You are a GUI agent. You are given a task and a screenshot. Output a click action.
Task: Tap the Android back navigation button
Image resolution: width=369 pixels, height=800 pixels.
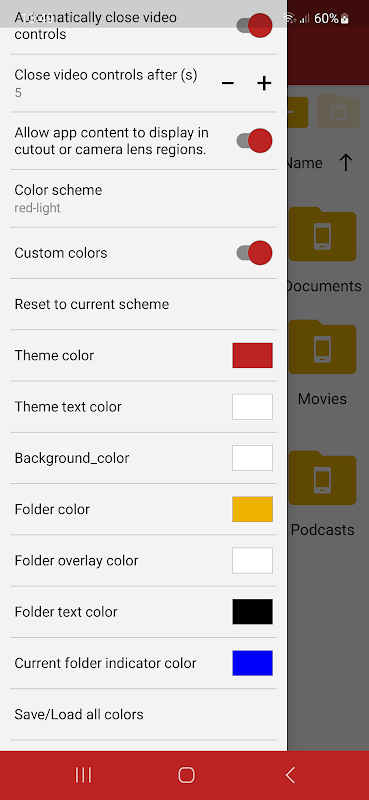coord(290,775)
